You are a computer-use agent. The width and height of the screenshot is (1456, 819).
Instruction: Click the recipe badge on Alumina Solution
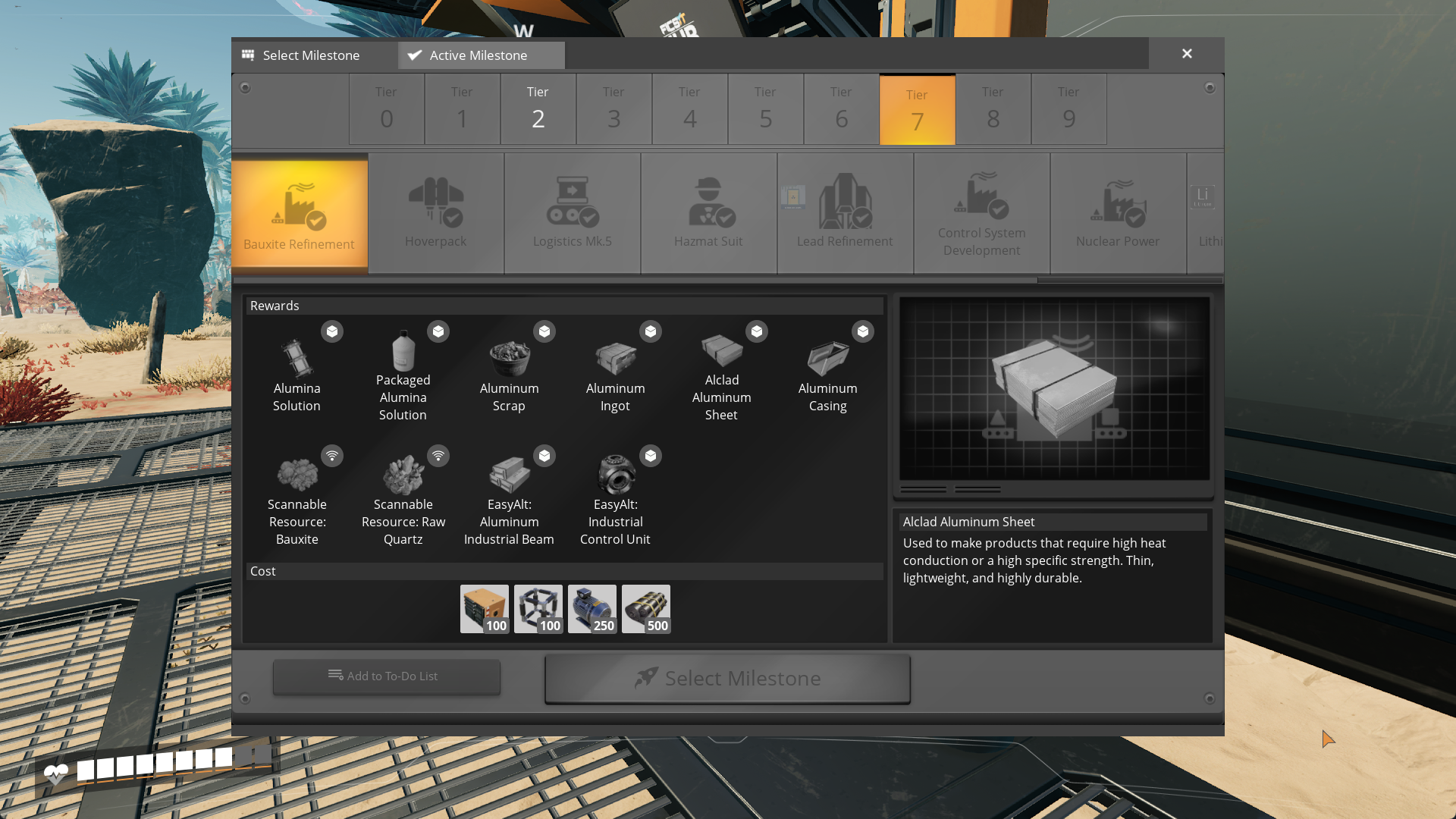coord(332,331)
